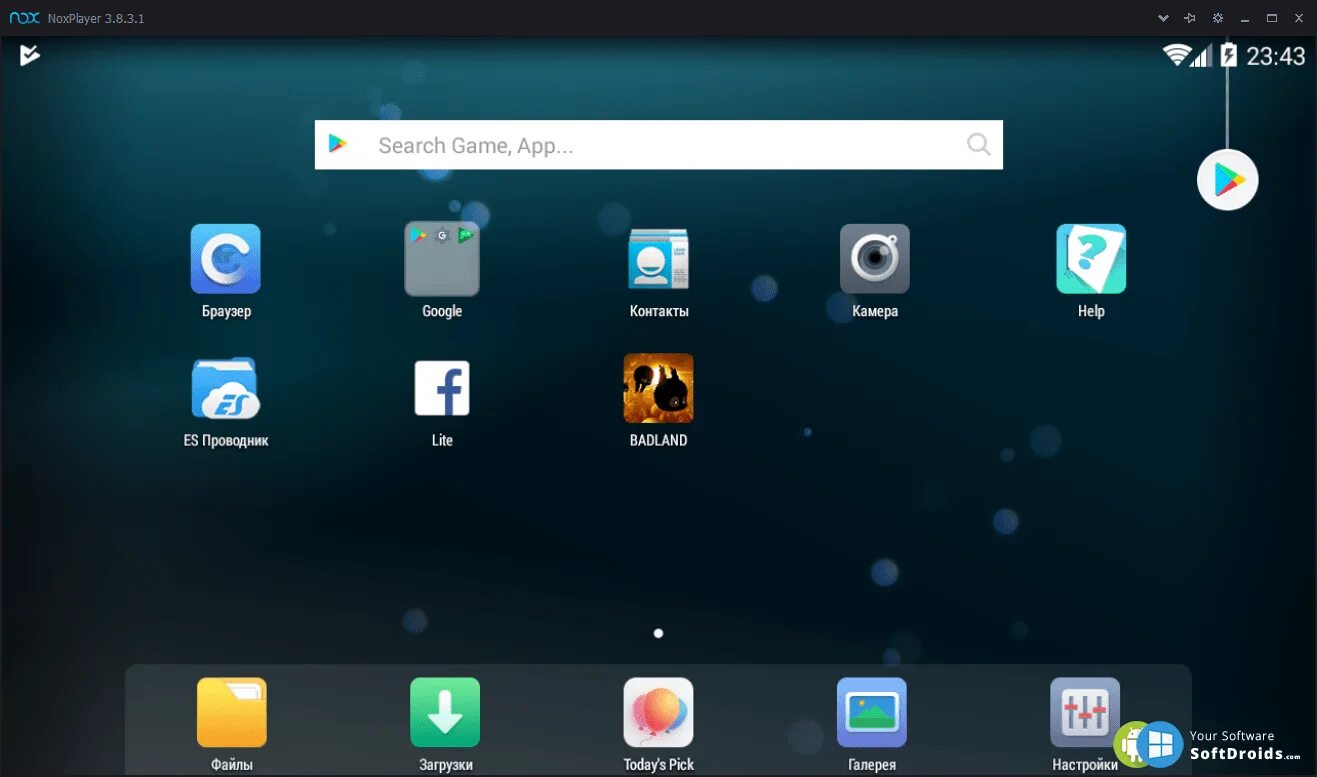1317x777 pixels.
Task: Open the Google apps folder
Action: [x=442, y=259]
